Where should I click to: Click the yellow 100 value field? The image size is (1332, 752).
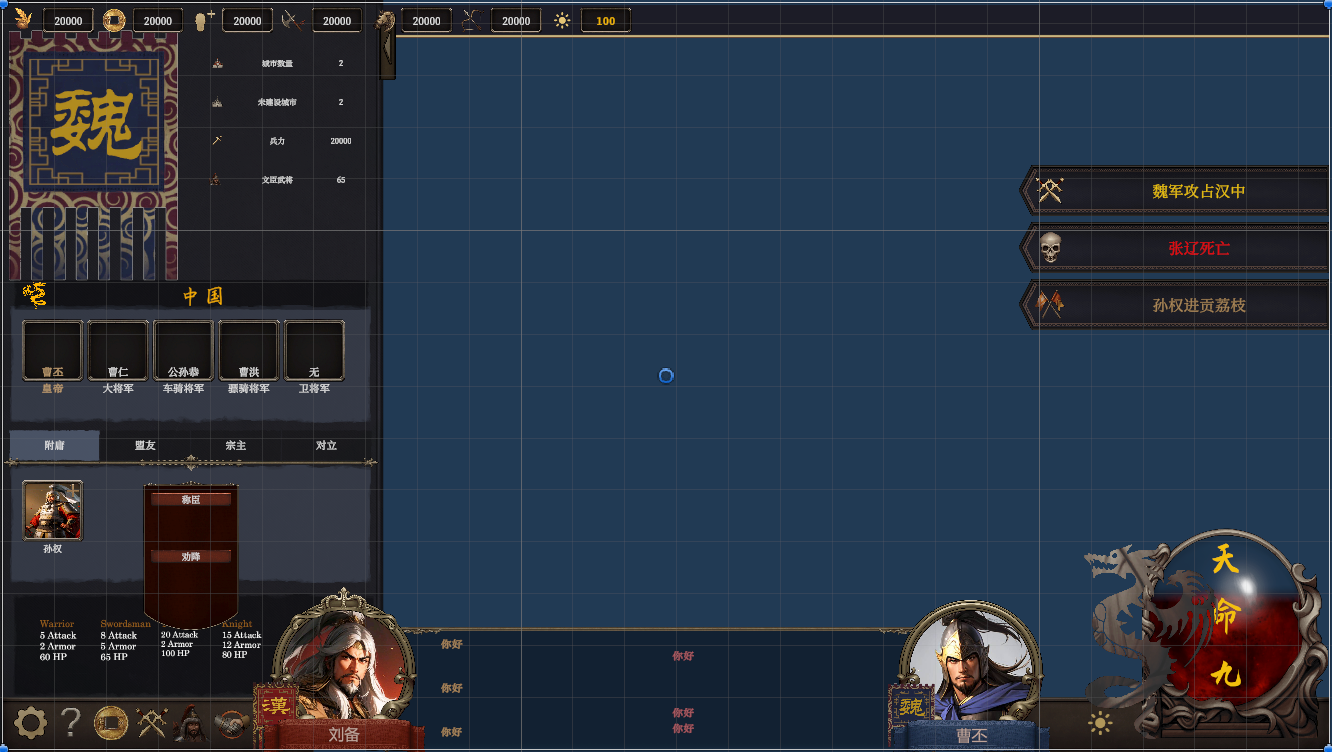point(605,20)
